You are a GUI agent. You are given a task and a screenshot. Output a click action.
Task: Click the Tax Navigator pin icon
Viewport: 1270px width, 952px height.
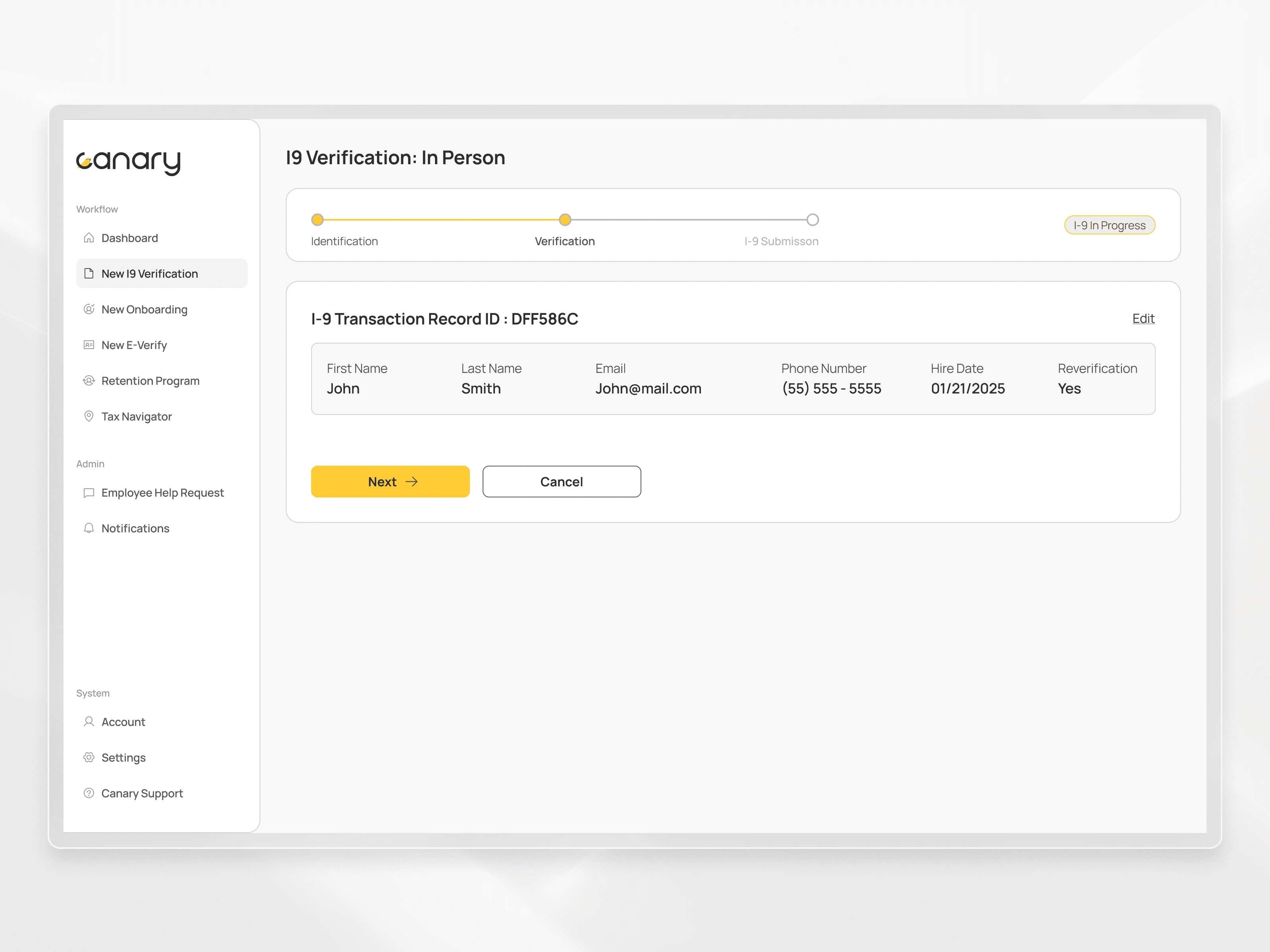[x=89, y=416]
